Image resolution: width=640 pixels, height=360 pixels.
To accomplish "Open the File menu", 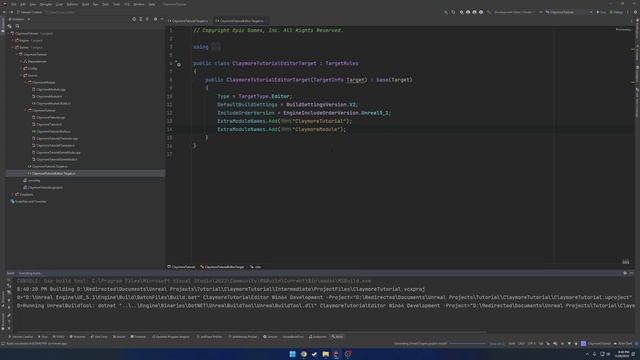I will [13, 4].
